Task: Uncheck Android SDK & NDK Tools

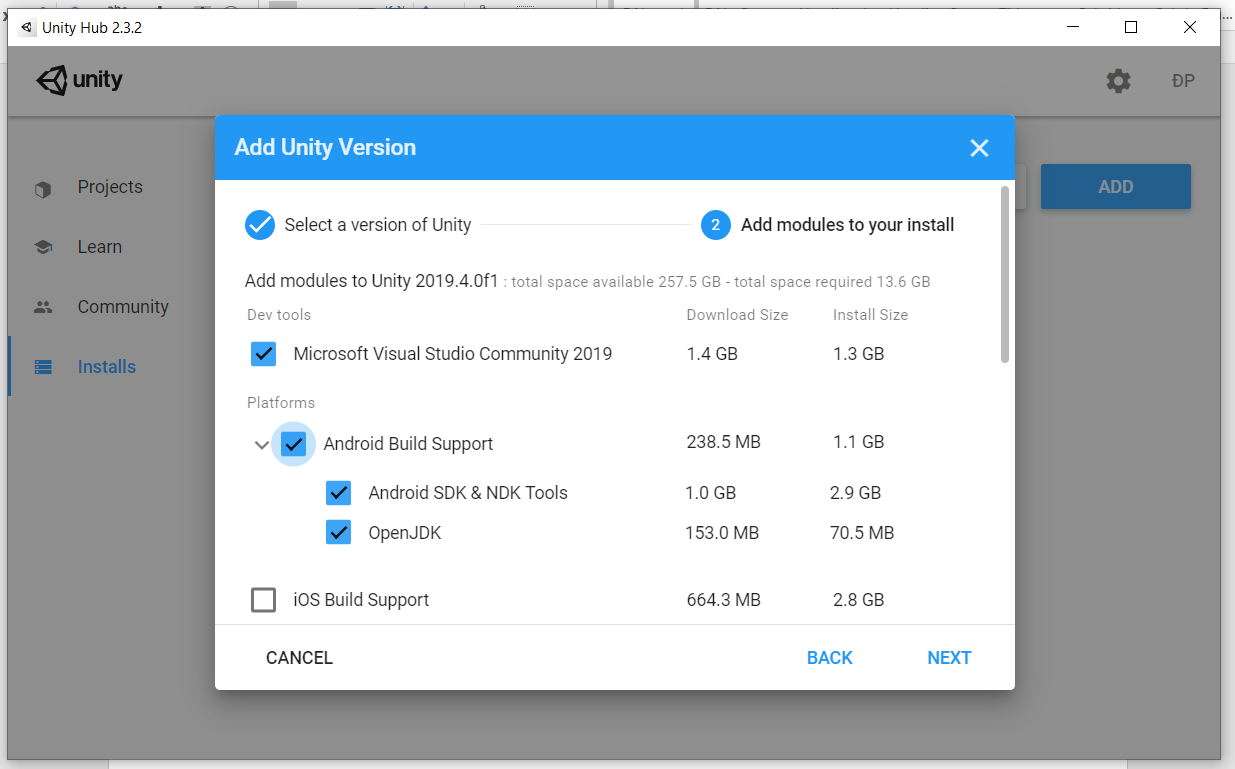Action: tap(339, 493)
